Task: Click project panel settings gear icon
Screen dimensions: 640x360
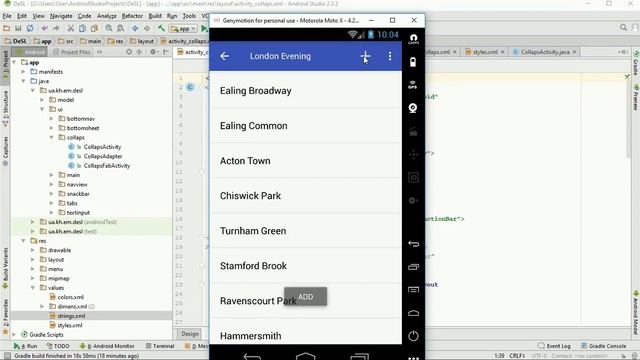Action: (x=153, y=52)
